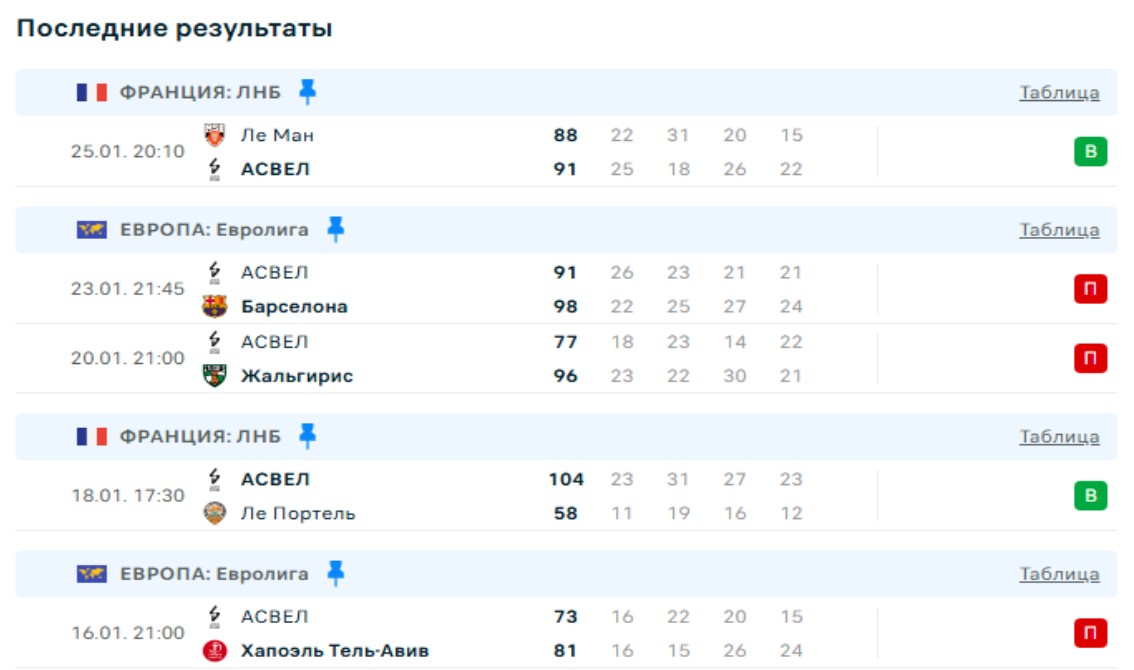Image resolution: width=1134 pixels, height=670 pixels.
Task: Click the Хапоэль Тель-Авив logo
Action: pyautogui.click(x=215, y=651)
